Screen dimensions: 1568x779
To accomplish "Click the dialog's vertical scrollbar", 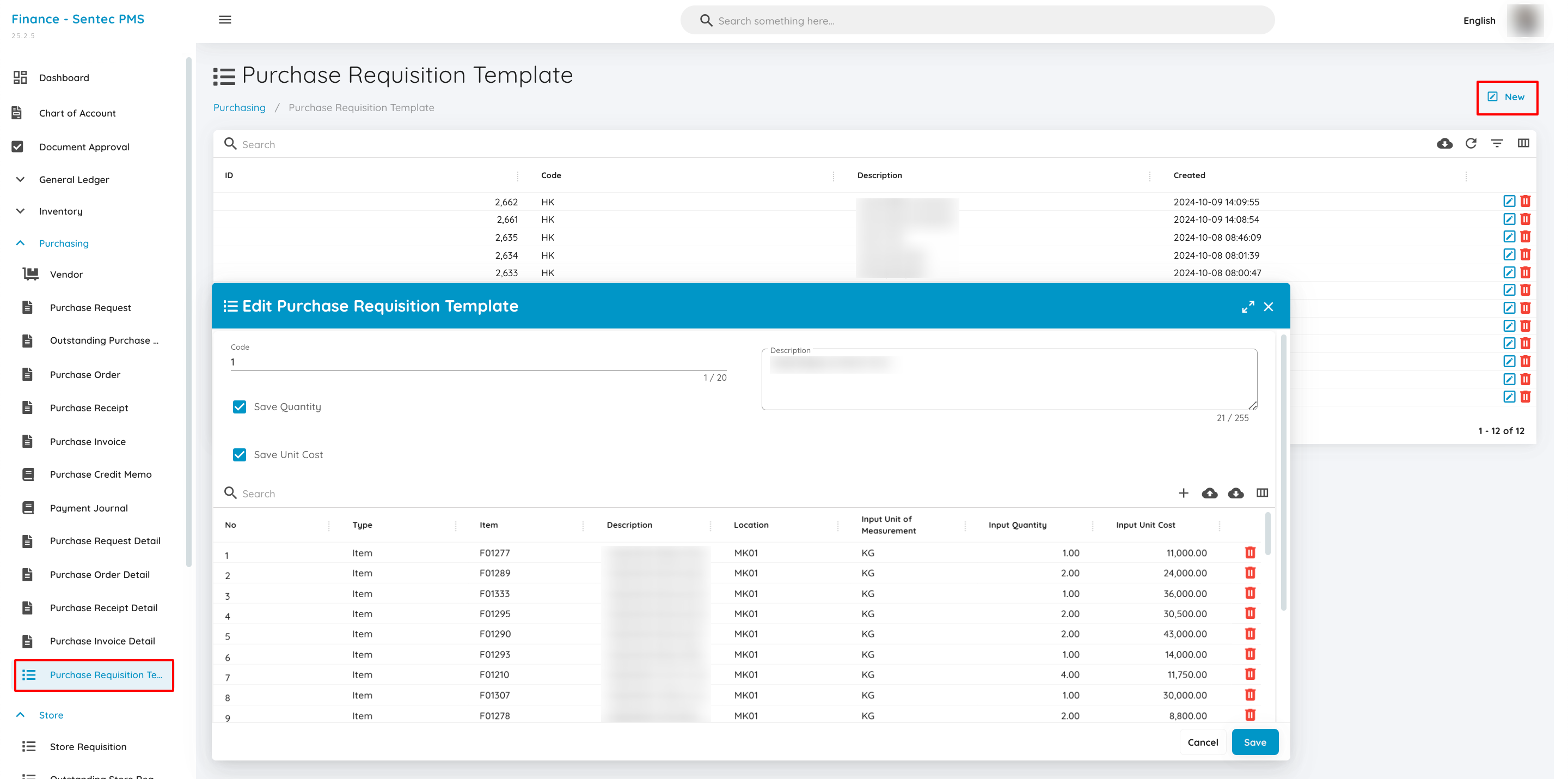I will point(1284,472).
